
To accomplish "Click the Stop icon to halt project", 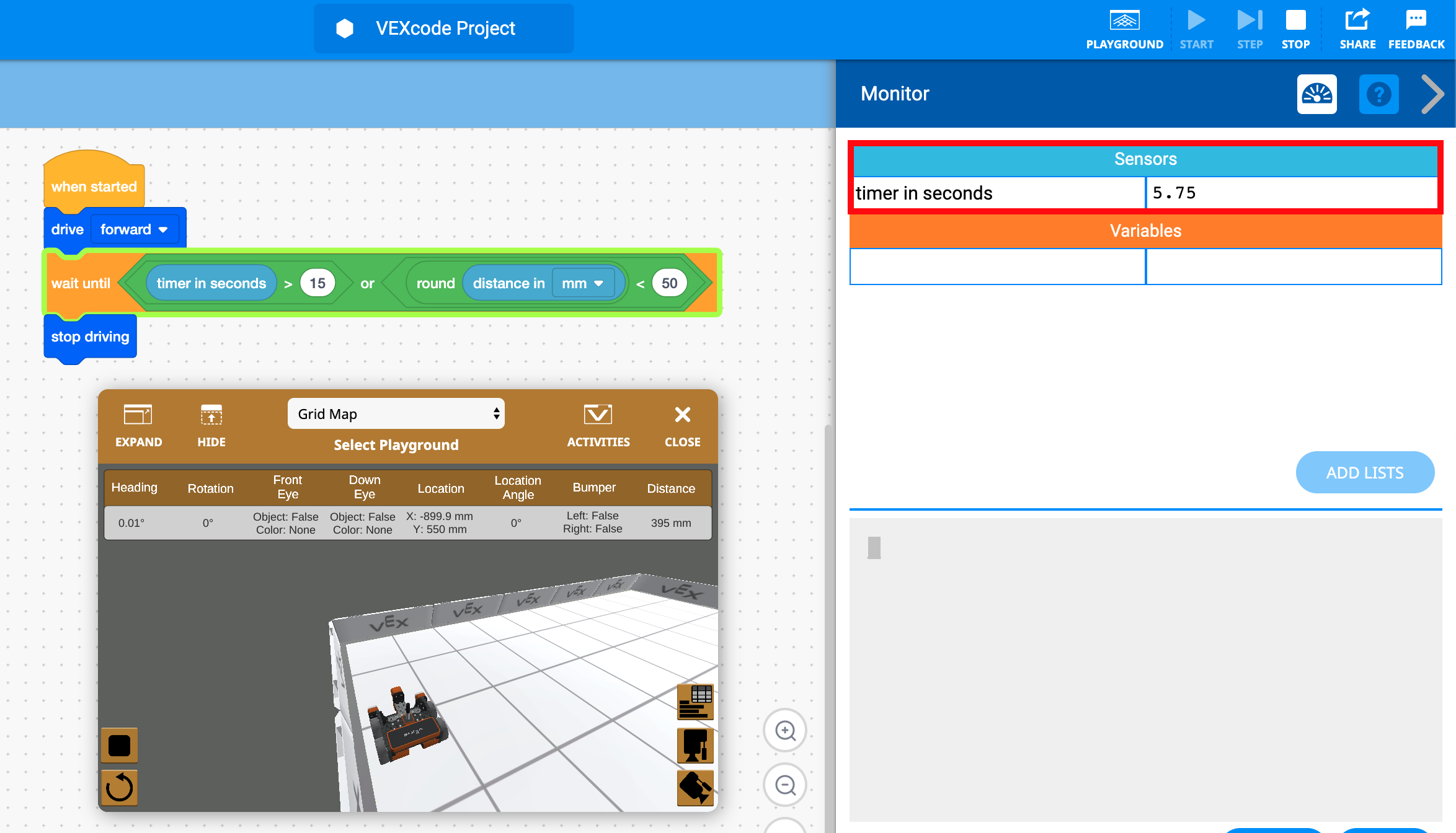I will [x=1296, y=19].
